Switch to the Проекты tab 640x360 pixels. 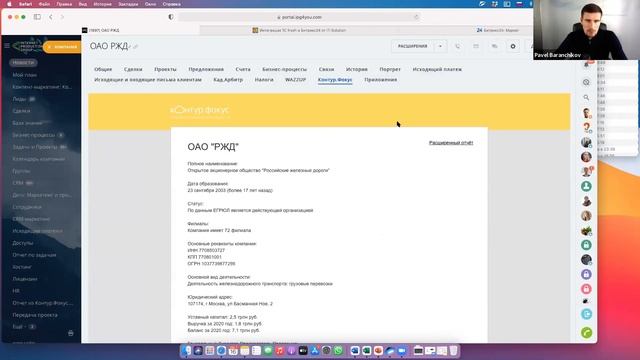(165, 69)
